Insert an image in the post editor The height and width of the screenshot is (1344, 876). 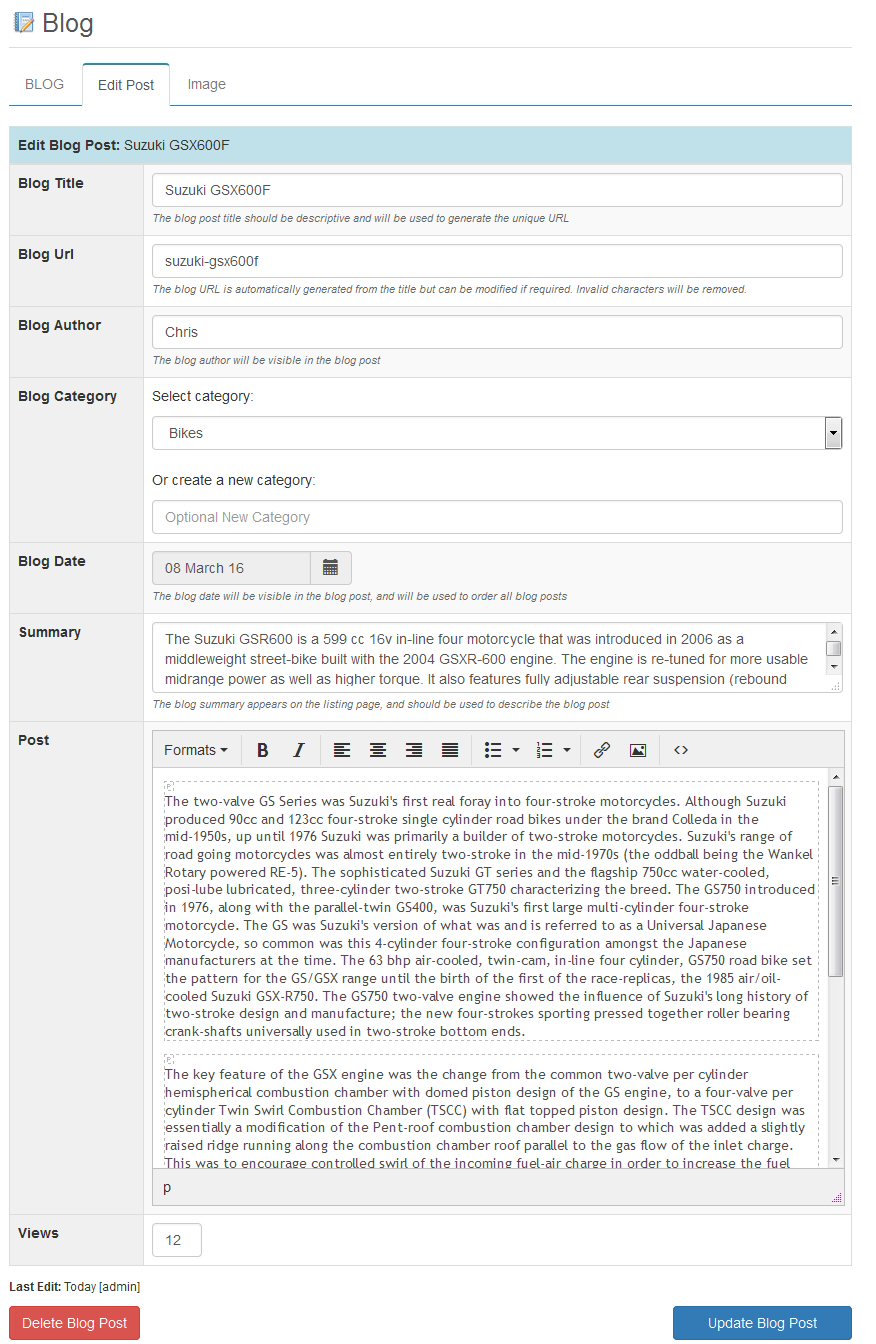point(638,750)
